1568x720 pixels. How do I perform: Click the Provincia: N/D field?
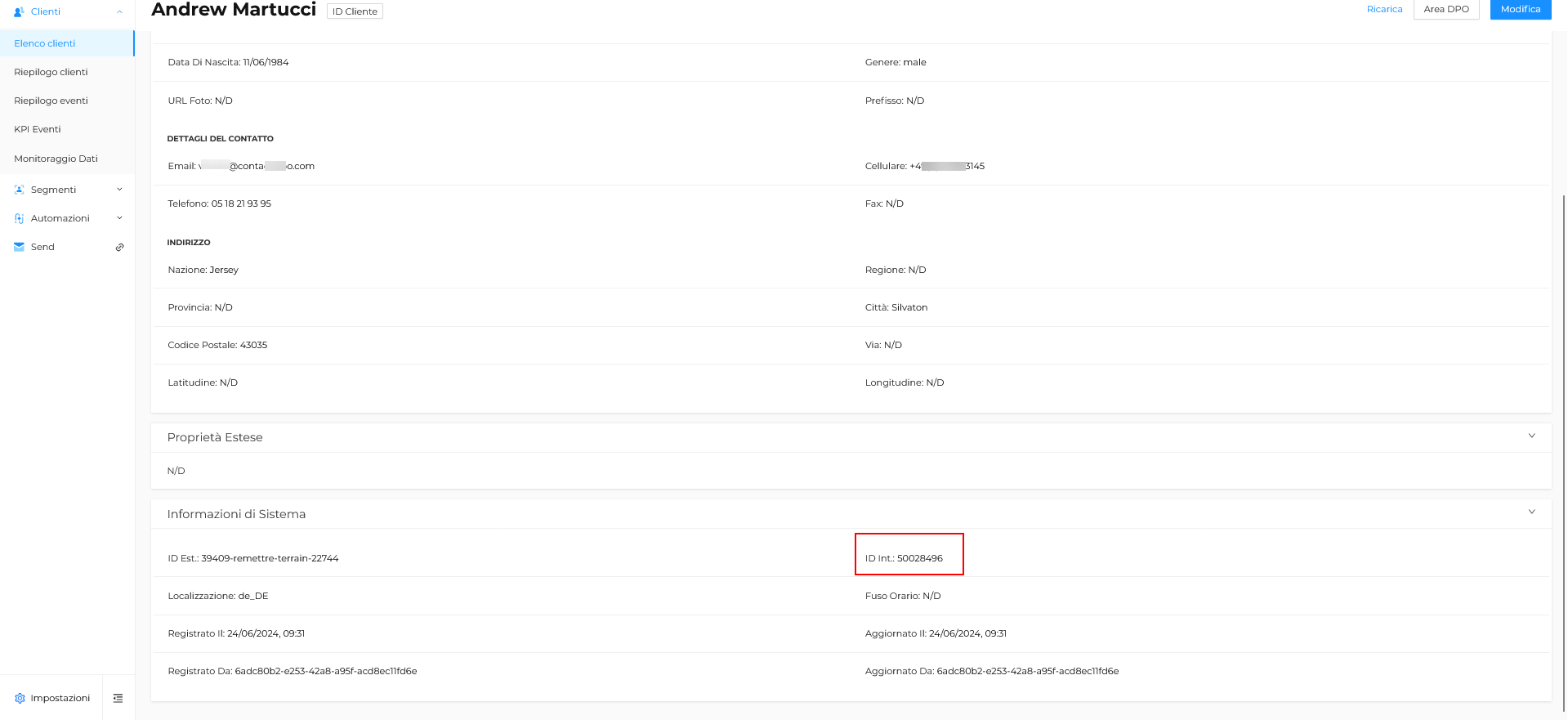tap(200, 307)
